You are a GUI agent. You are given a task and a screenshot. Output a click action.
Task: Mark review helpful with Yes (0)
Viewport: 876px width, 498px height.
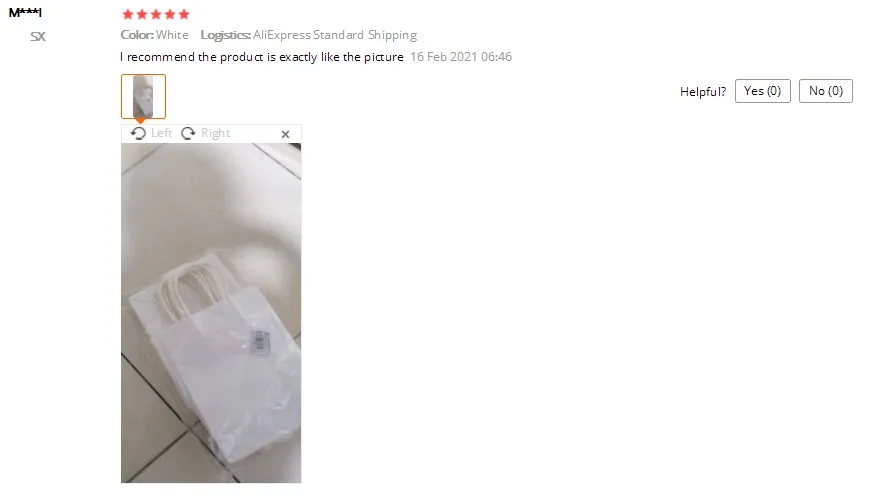763,91
